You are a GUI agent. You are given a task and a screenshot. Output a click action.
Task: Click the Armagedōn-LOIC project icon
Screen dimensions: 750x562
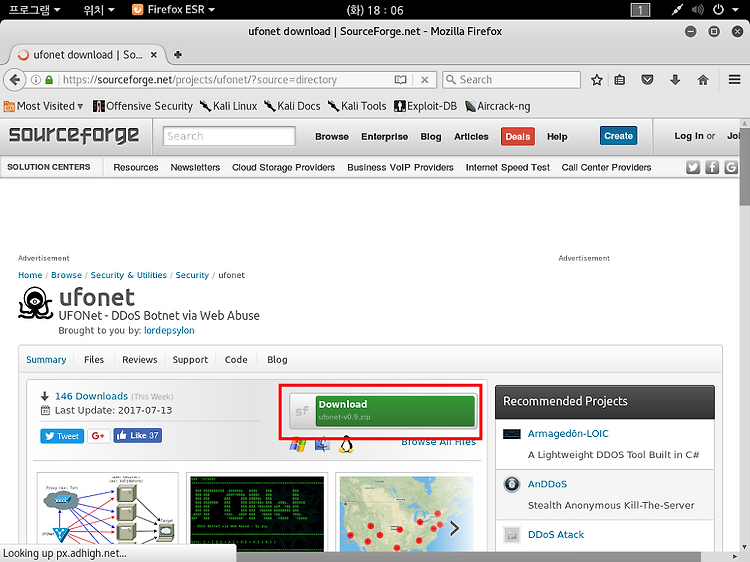click(512, 434)
